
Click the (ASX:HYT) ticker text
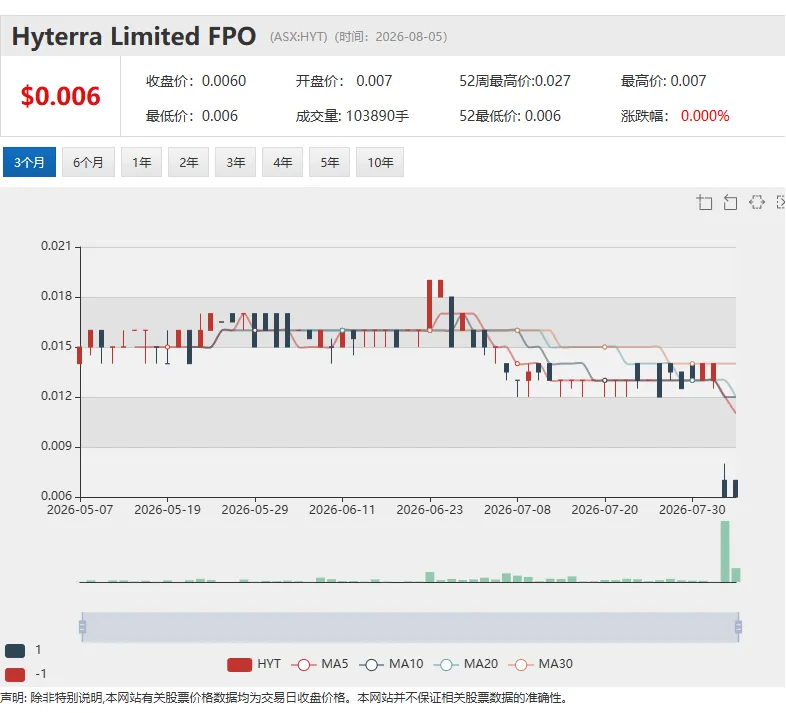point(298,37)
